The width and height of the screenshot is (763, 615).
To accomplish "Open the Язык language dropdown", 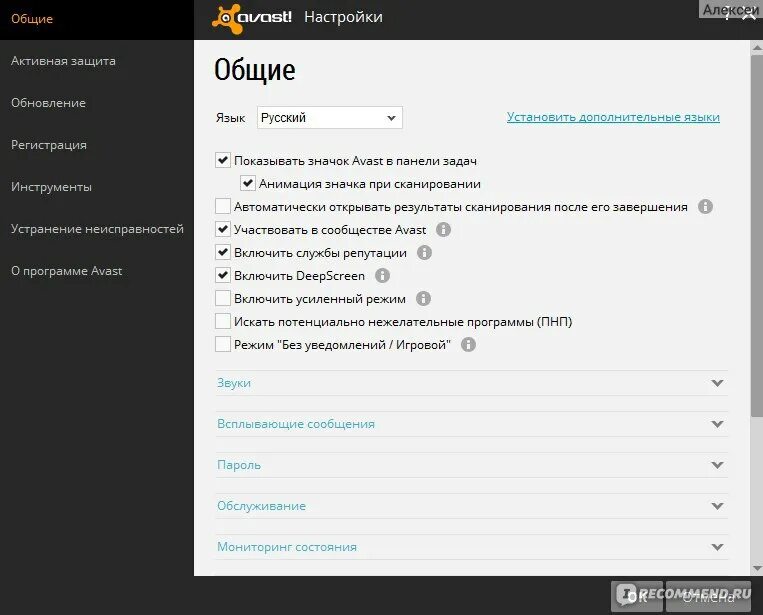I will 330,118.
